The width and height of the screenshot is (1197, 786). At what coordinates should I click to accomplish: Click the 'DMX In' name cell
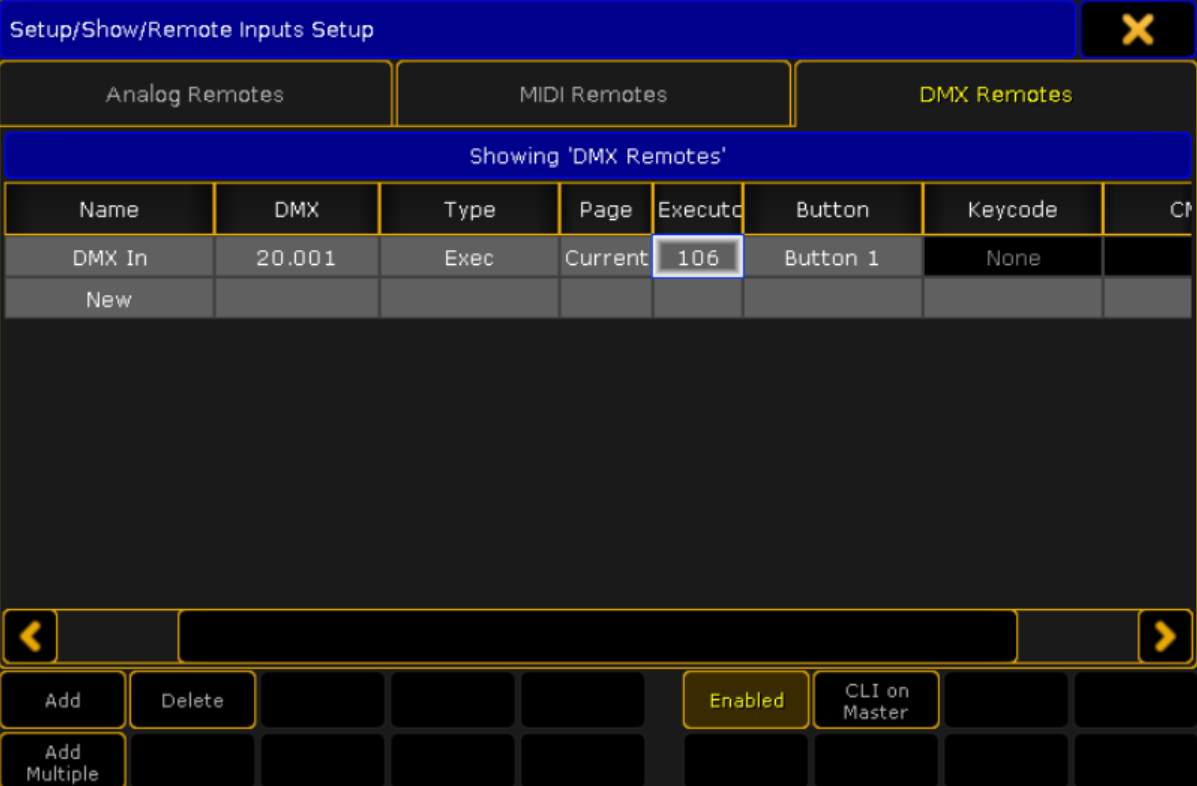click(x=109, y=257)
